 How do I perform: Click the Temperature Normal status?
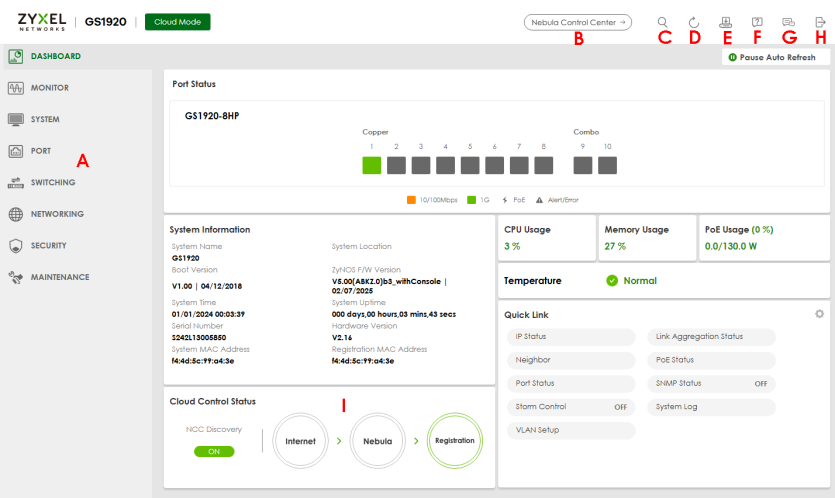point(632,281)
